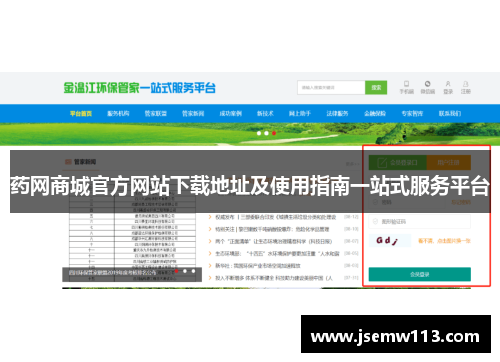This screenshot has width=500, height=362.
Task: Open the 手机端 mobile icon in header
Action: [x=406, y=87]
